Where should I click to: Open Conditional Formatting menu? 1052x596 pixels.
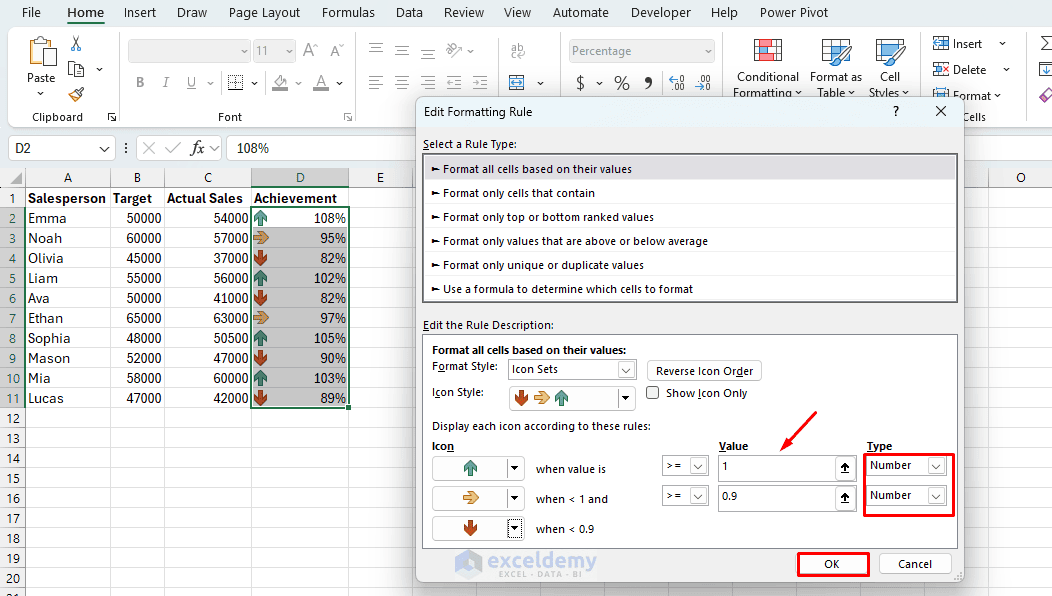(768, 67)
